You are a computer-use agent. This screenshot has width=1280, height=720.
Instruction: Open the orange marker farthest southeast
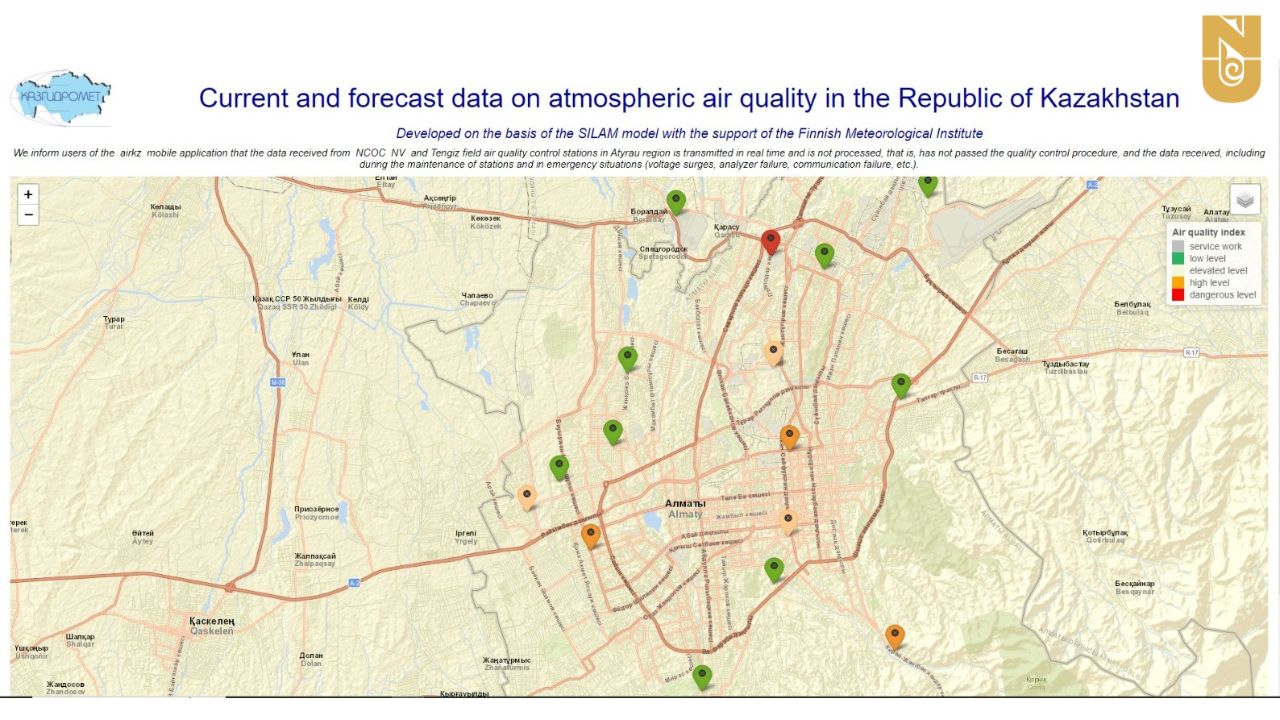click(895, 636)
